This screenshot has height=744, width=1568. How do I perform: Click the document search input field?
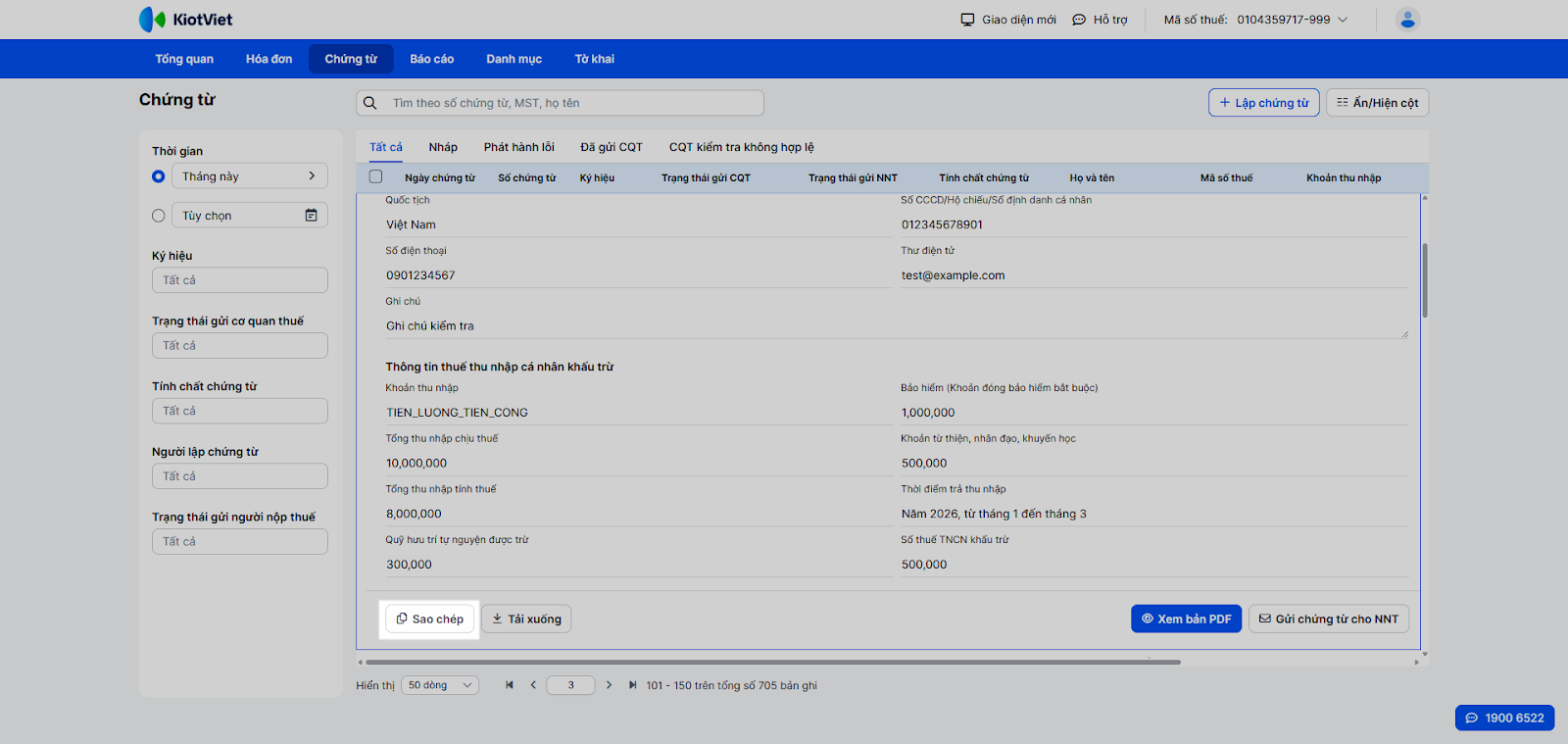560,103
